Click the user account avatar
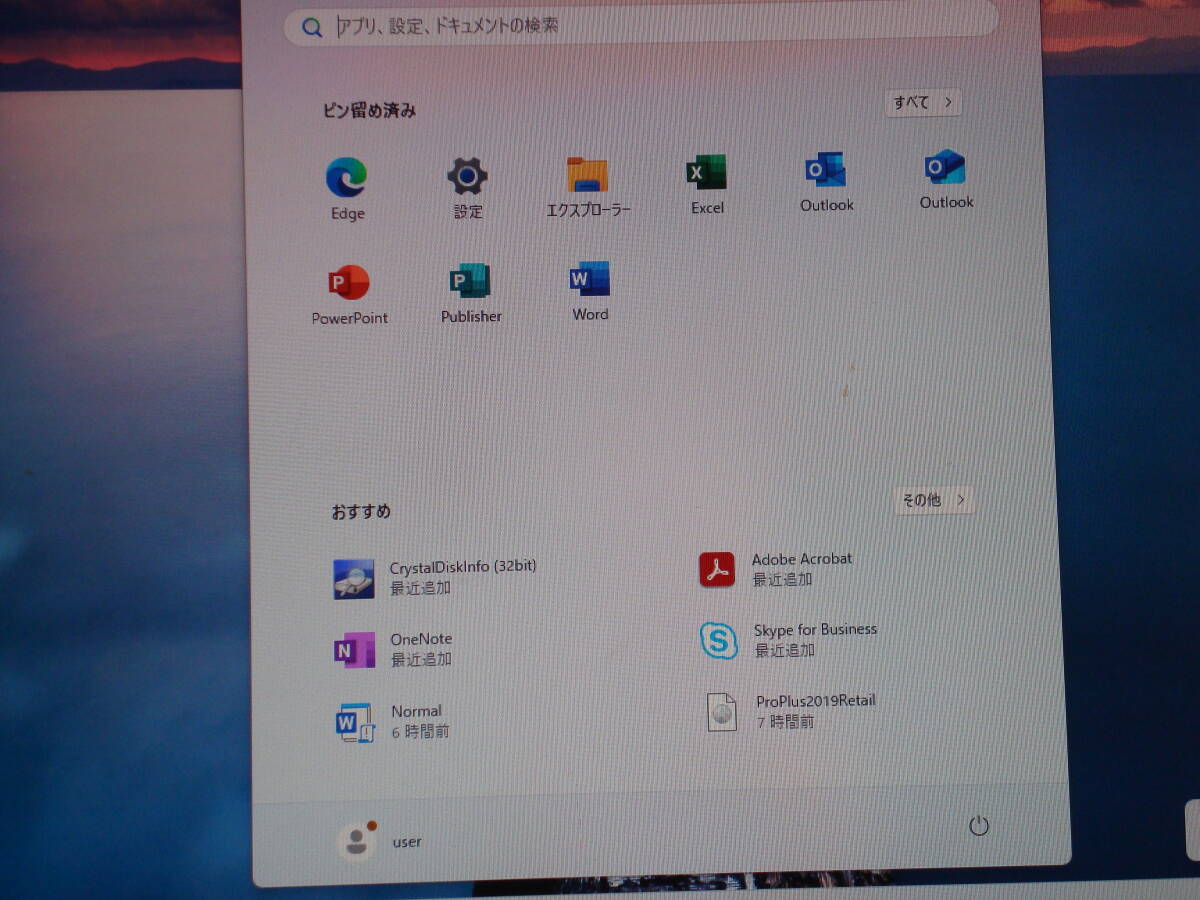This screenshot has width=1200, height=900. coord(356,842)
